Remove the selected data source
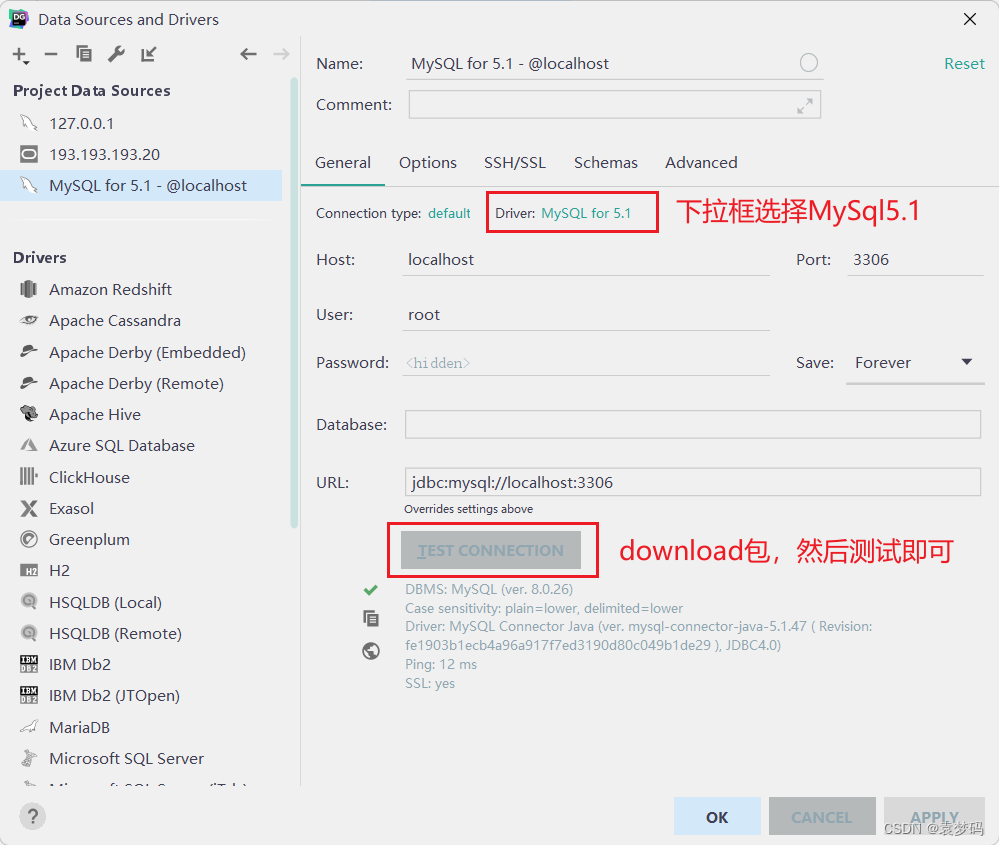Image resolution: width=999 pixels, height=845 pixels. pos(51,55)
